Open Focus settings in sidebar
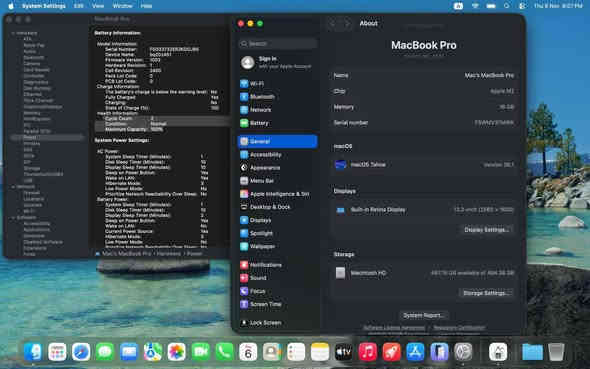Screen dimensions: 590x369 [x=278, y=291]
